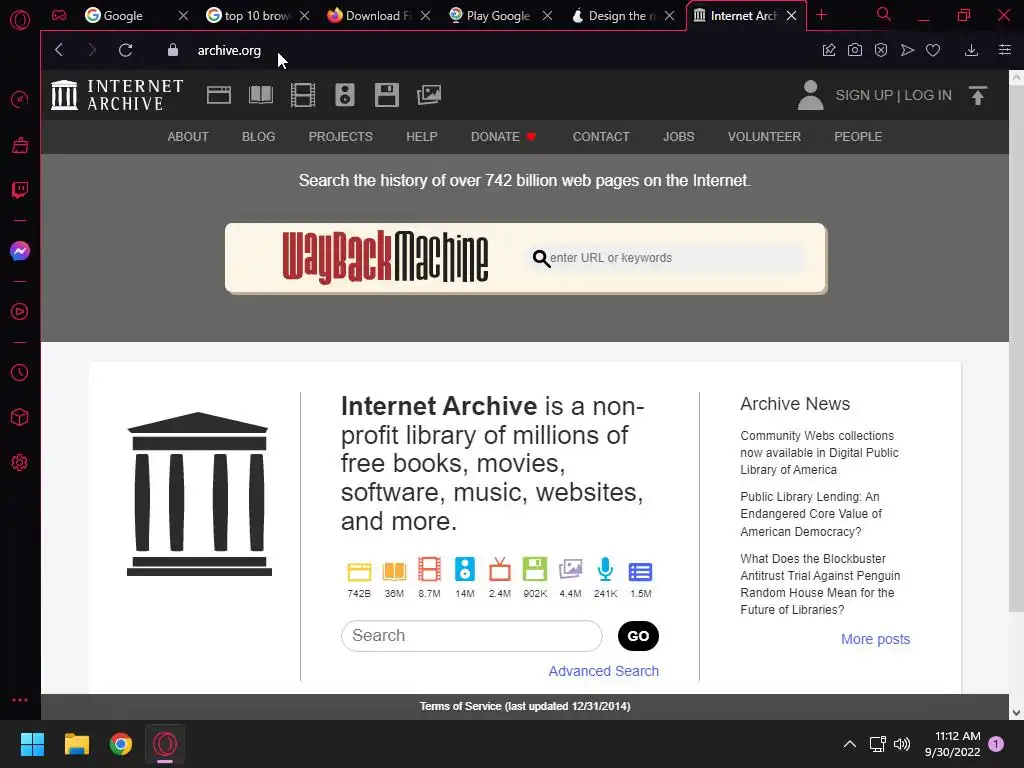Click the Internet Archive logo in header
1024x768 pixels.
(x=117, y=95)
